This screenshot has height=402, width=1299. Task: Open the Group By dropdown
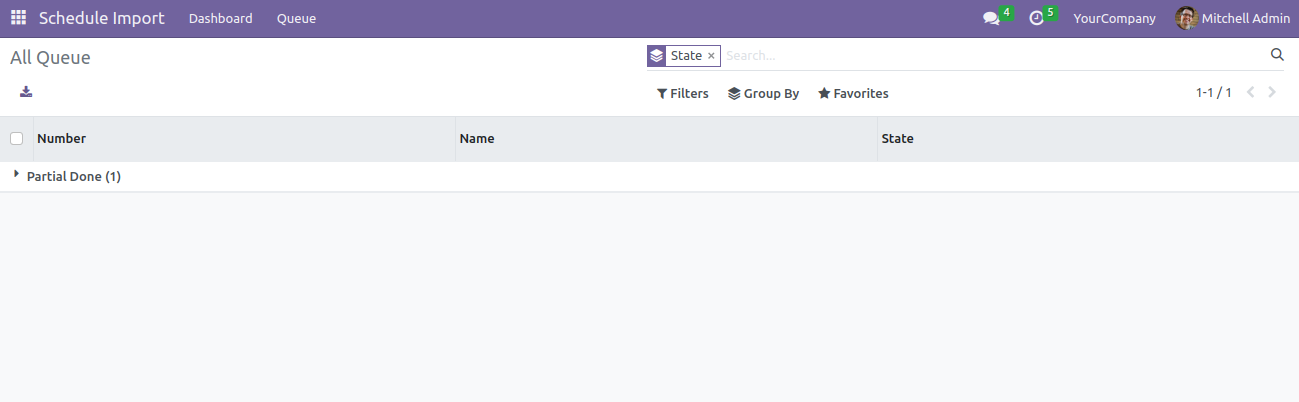[763, 93]
